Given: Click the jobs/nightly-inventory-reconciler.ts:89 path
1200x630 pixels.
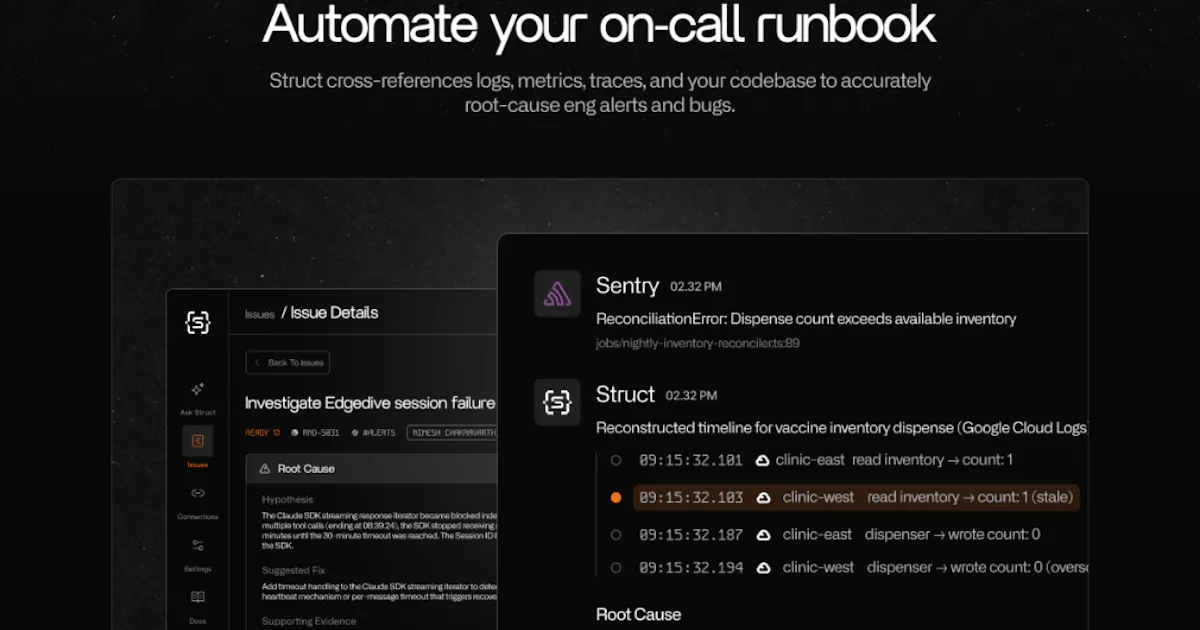Looking at the screenshot, I should [x=698, y=343].
